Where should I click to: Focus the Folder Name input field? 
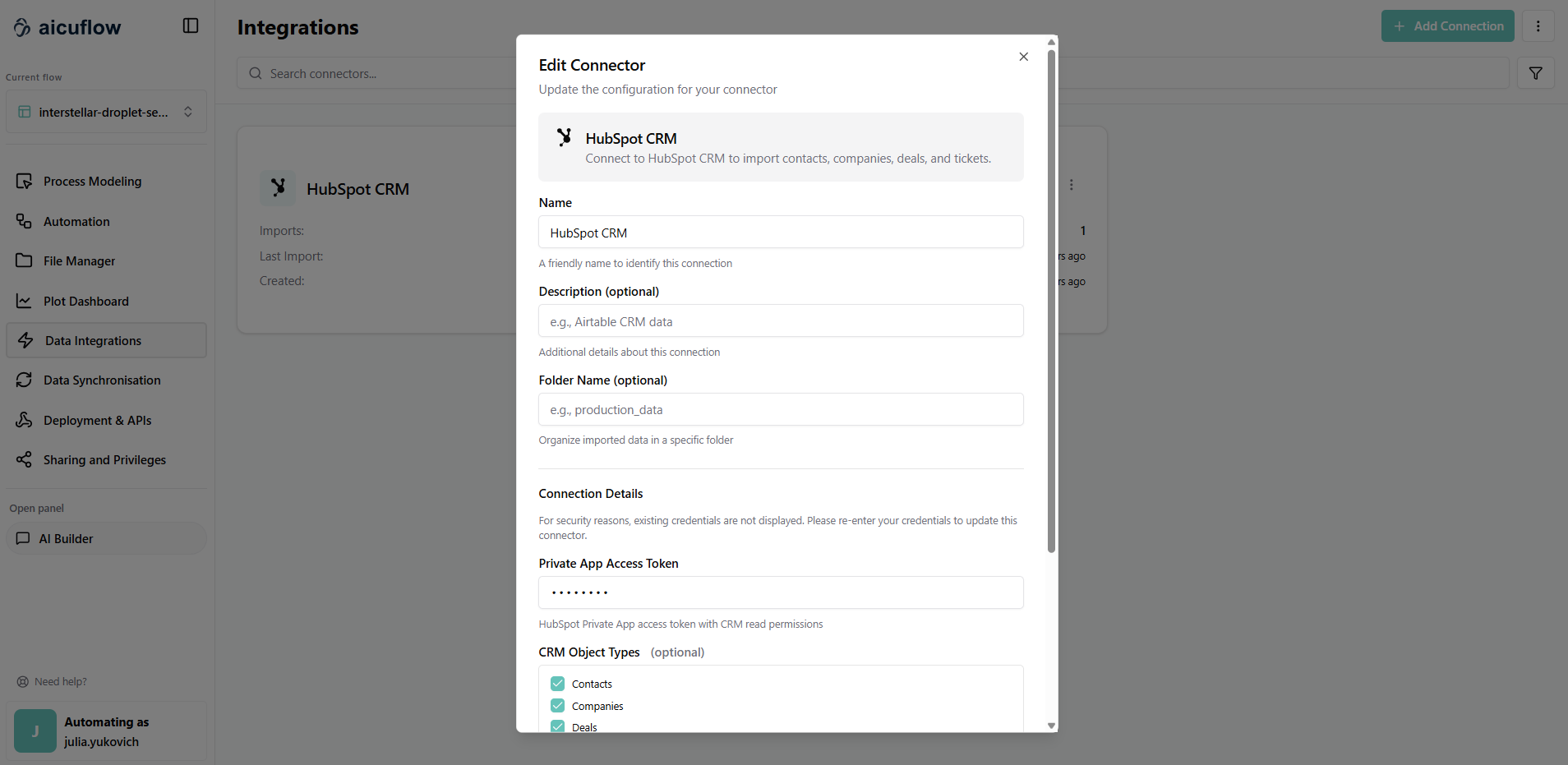[780, 410]
